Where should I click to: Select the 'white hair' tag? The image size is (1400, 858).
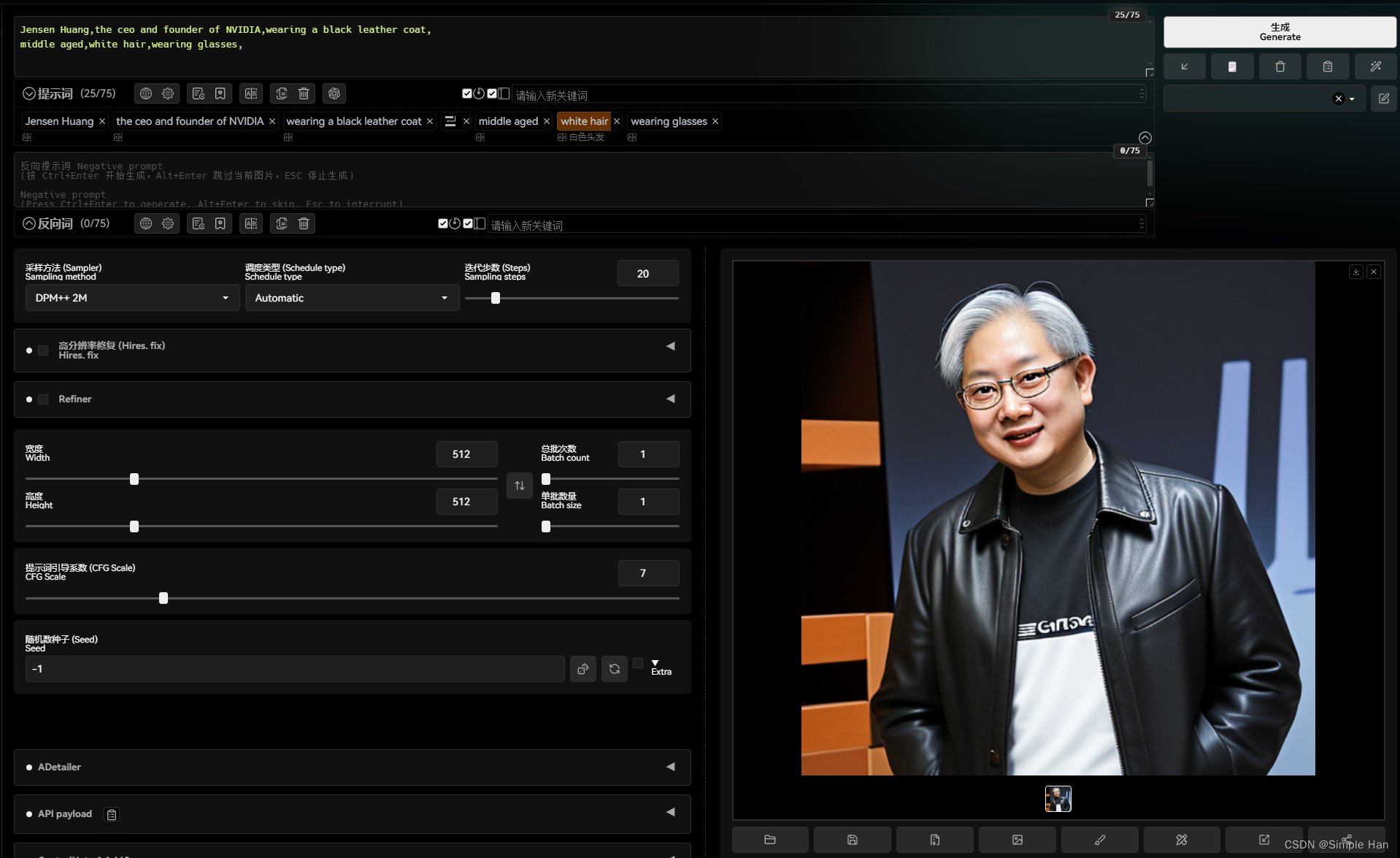point(584,121)
